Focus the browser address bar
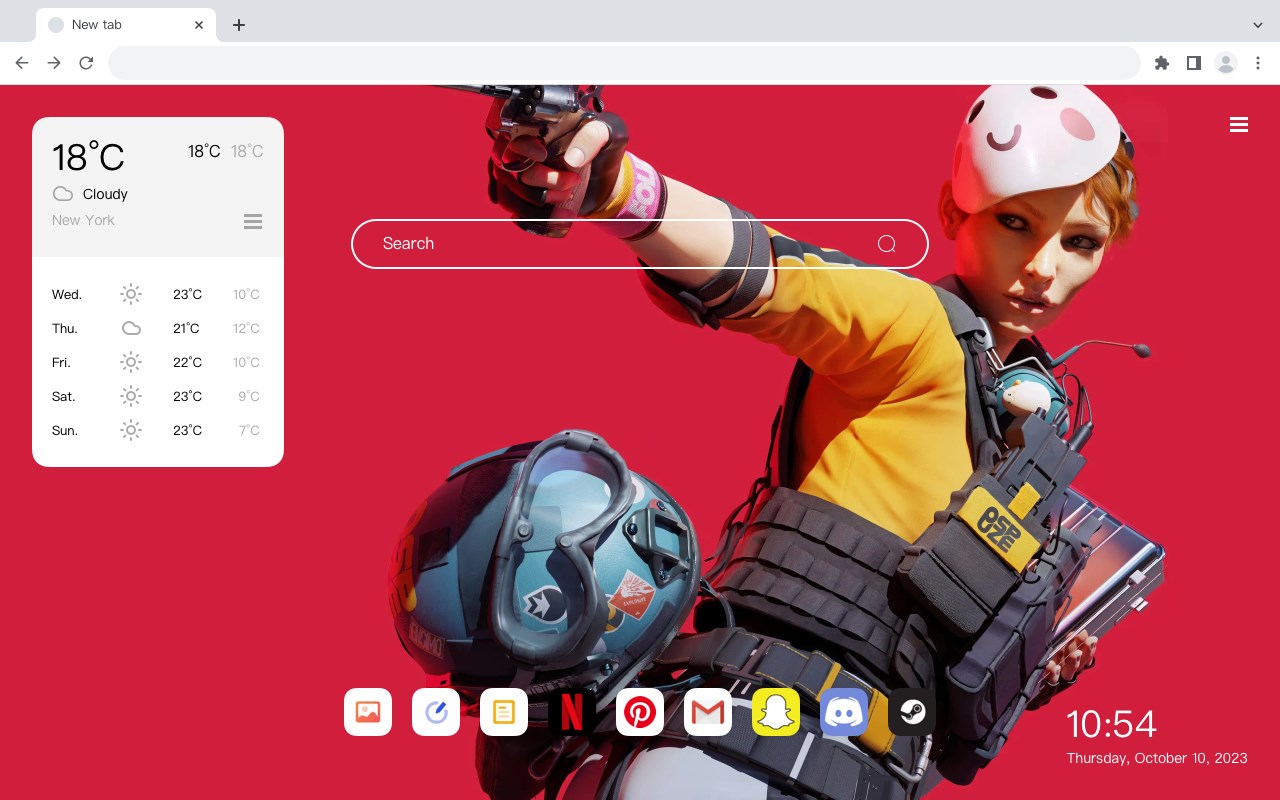1280x800 pixels. tap(624, 63)
